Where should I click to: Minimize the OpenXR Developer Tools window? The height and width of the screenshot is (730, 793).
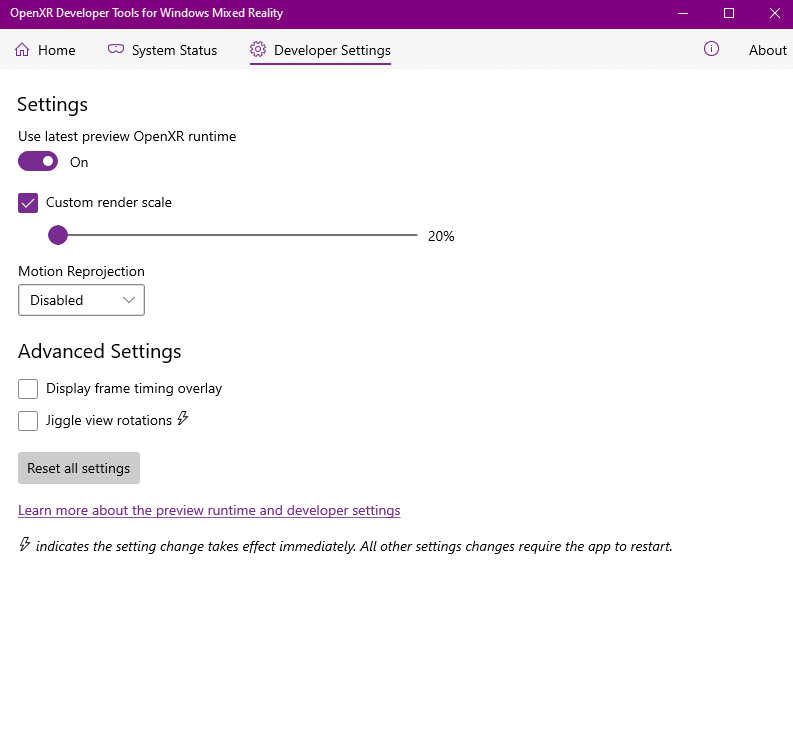[683, 14]
